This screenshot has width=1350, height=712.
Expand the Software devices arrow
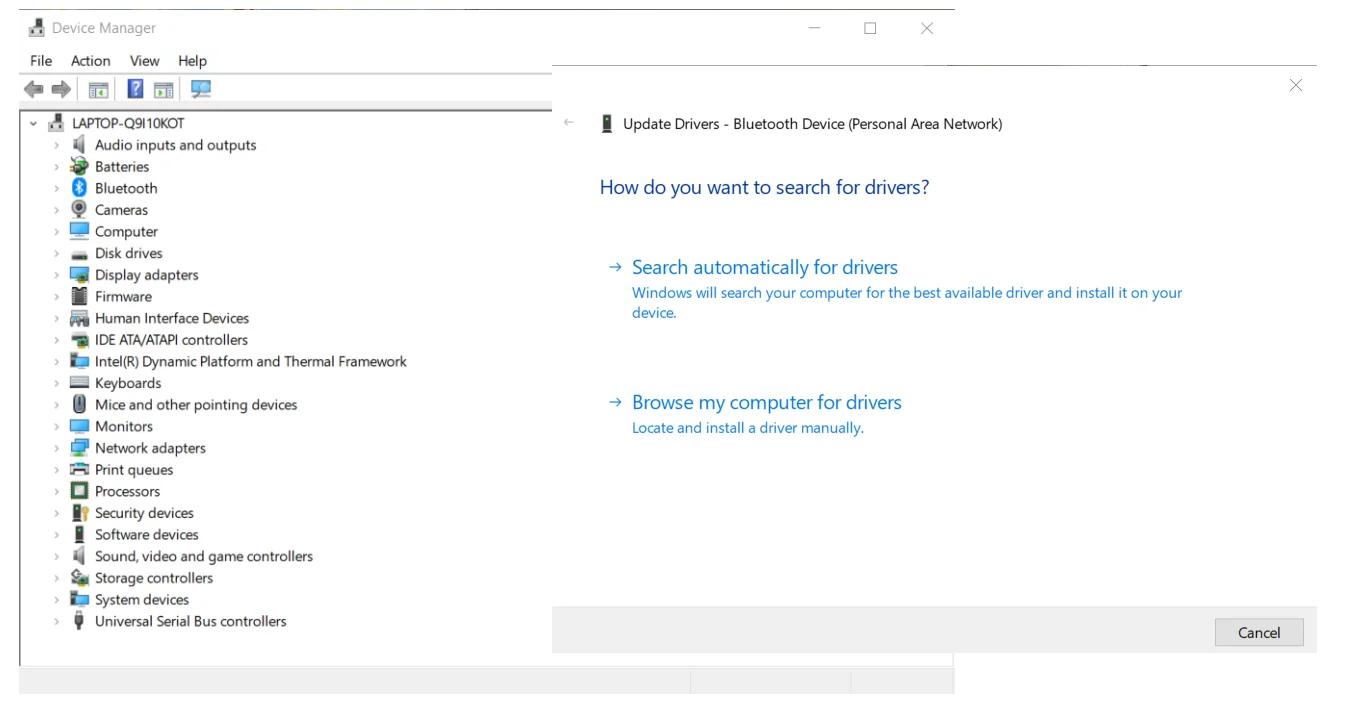(57, 535)
